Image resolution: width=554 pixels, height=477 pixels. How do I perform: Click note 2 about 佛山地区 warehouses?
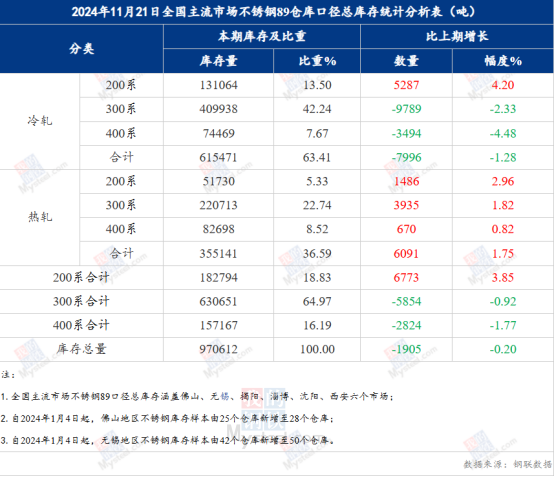click(167, 419)
